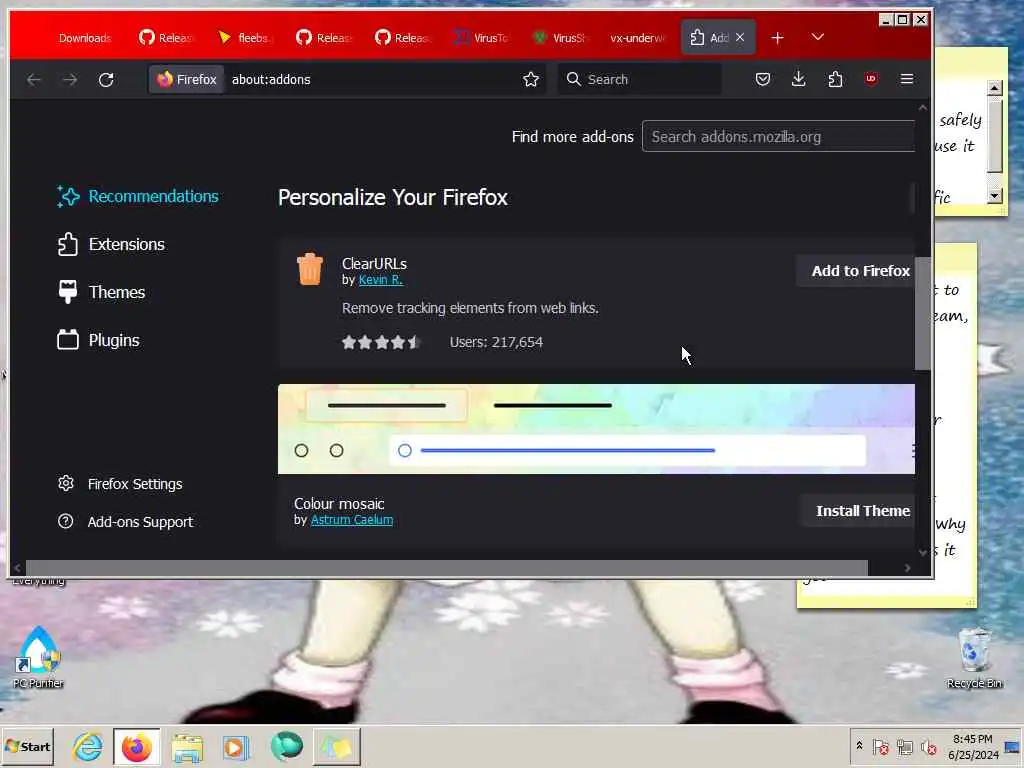The height and width of the screenshot is (768, 1024).
Task: Switch to the fleebs tab
Action: 244,38
